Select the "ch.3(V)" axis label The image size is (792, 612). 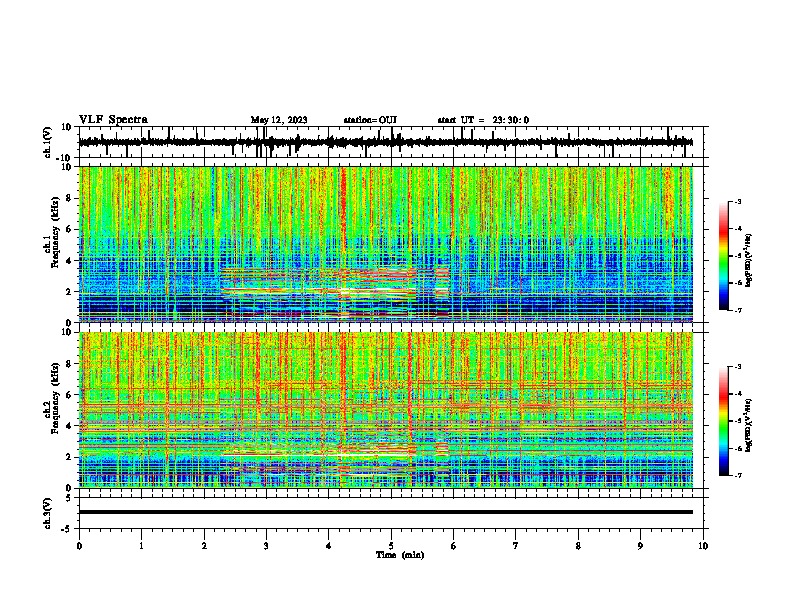point(48,514)
